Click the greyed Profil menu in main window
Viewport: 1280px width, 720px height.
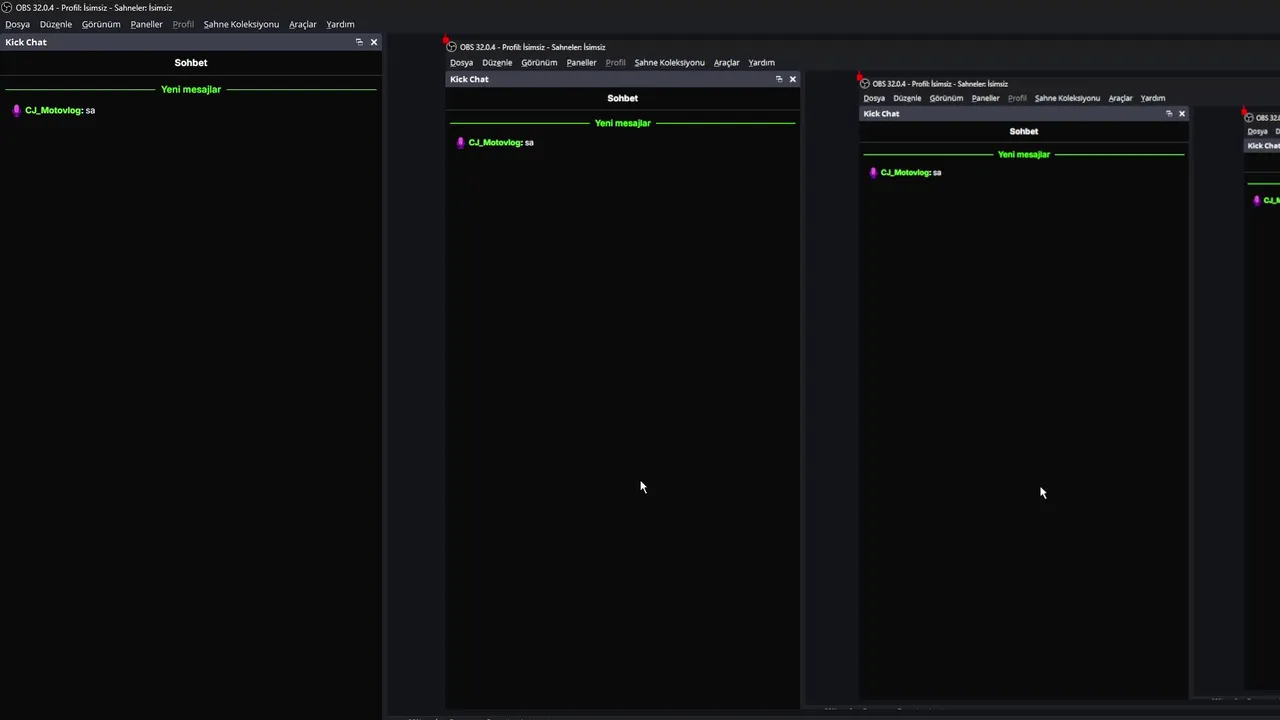183,24
